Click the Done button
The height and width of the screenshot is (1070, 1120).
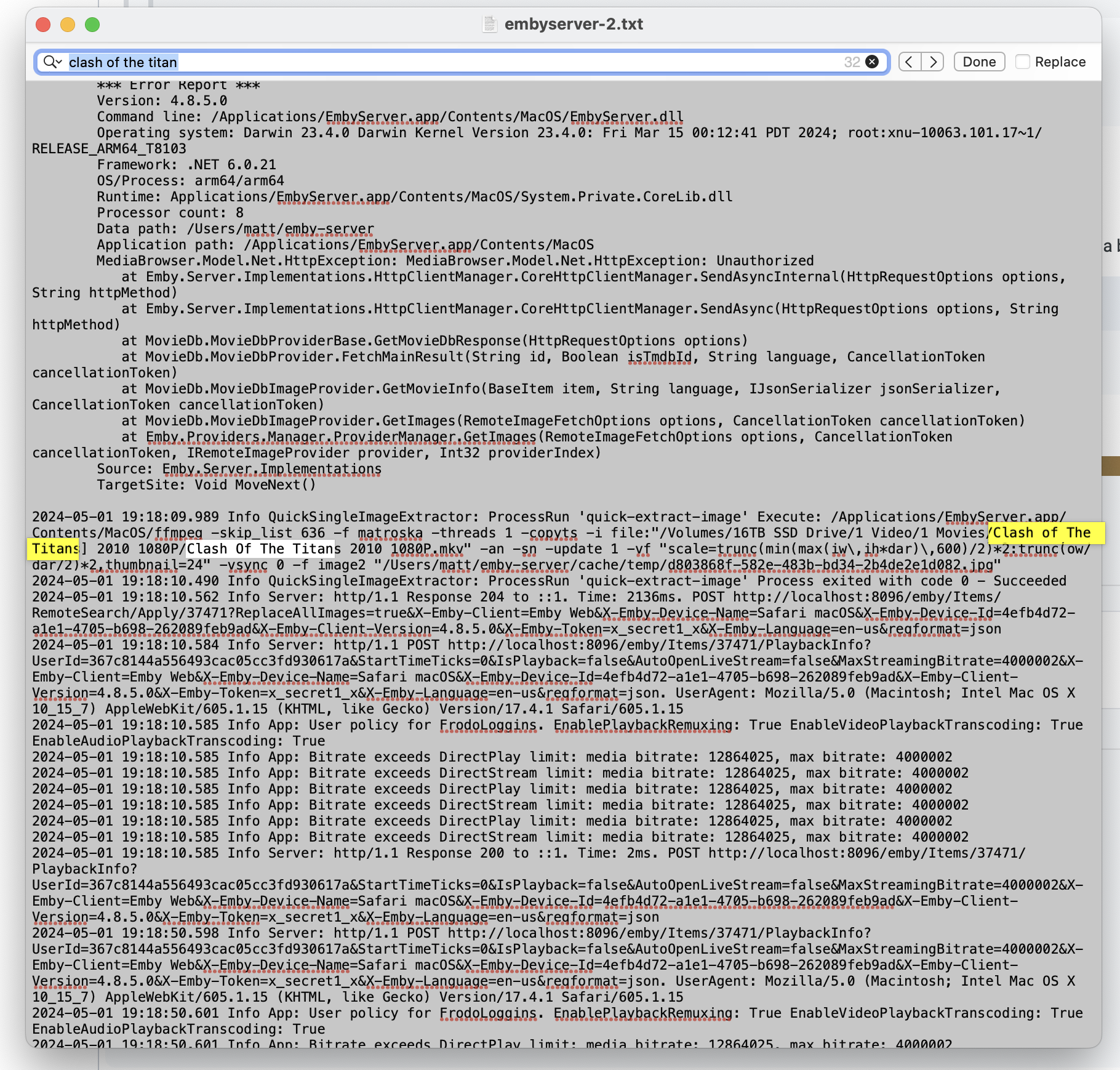point(979,62)
